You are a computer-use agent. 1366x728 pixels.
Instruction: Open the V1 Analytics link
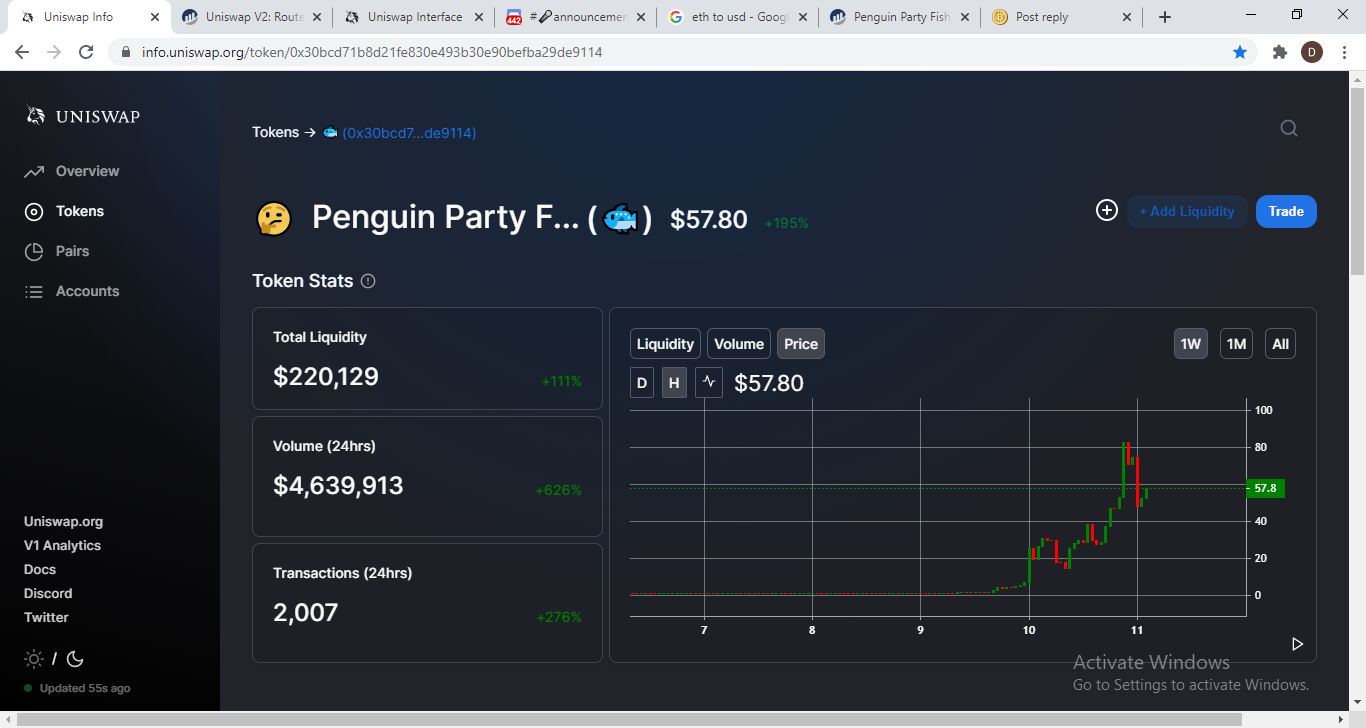coord(62,545)
